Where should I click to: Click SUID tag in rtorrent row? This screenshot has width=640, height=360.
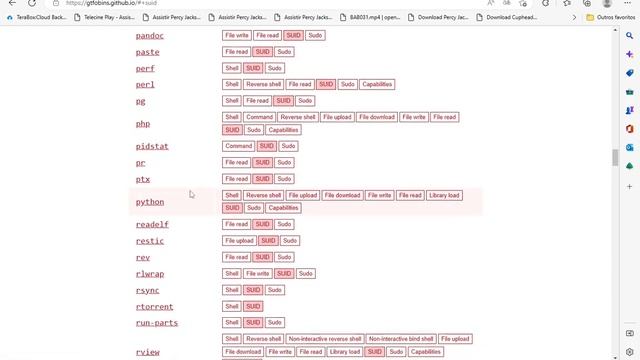[253, 306]
